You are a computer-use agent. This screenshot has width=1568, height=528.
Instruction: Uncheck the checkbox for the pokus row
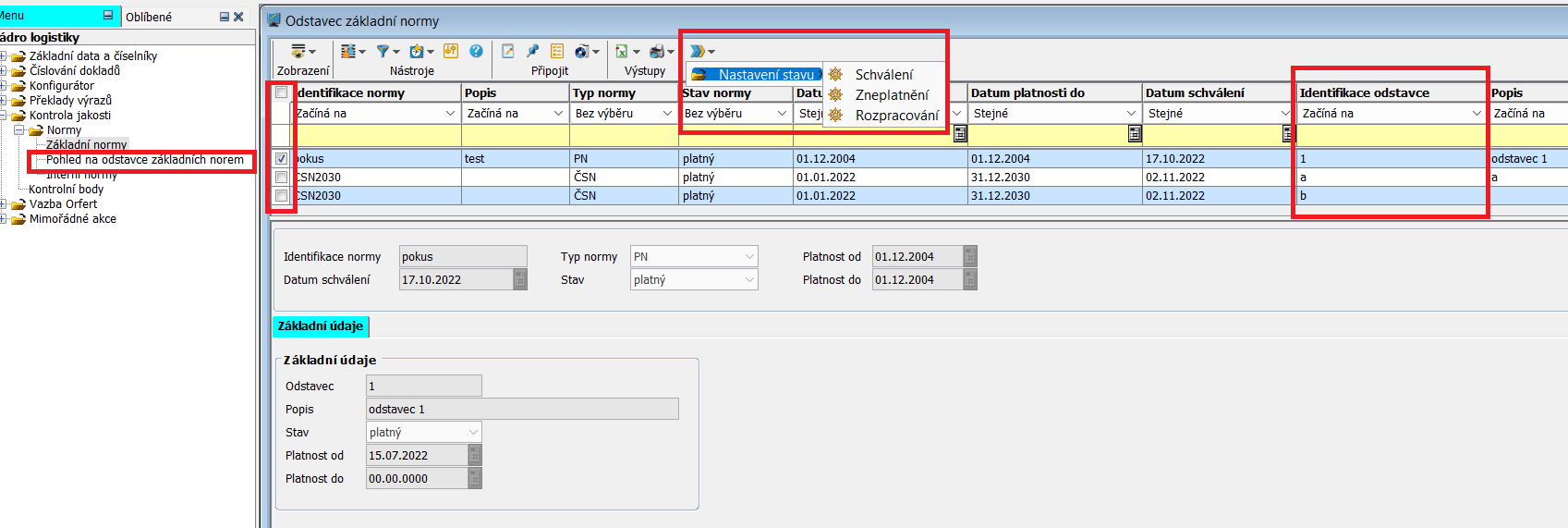[281, 159]
